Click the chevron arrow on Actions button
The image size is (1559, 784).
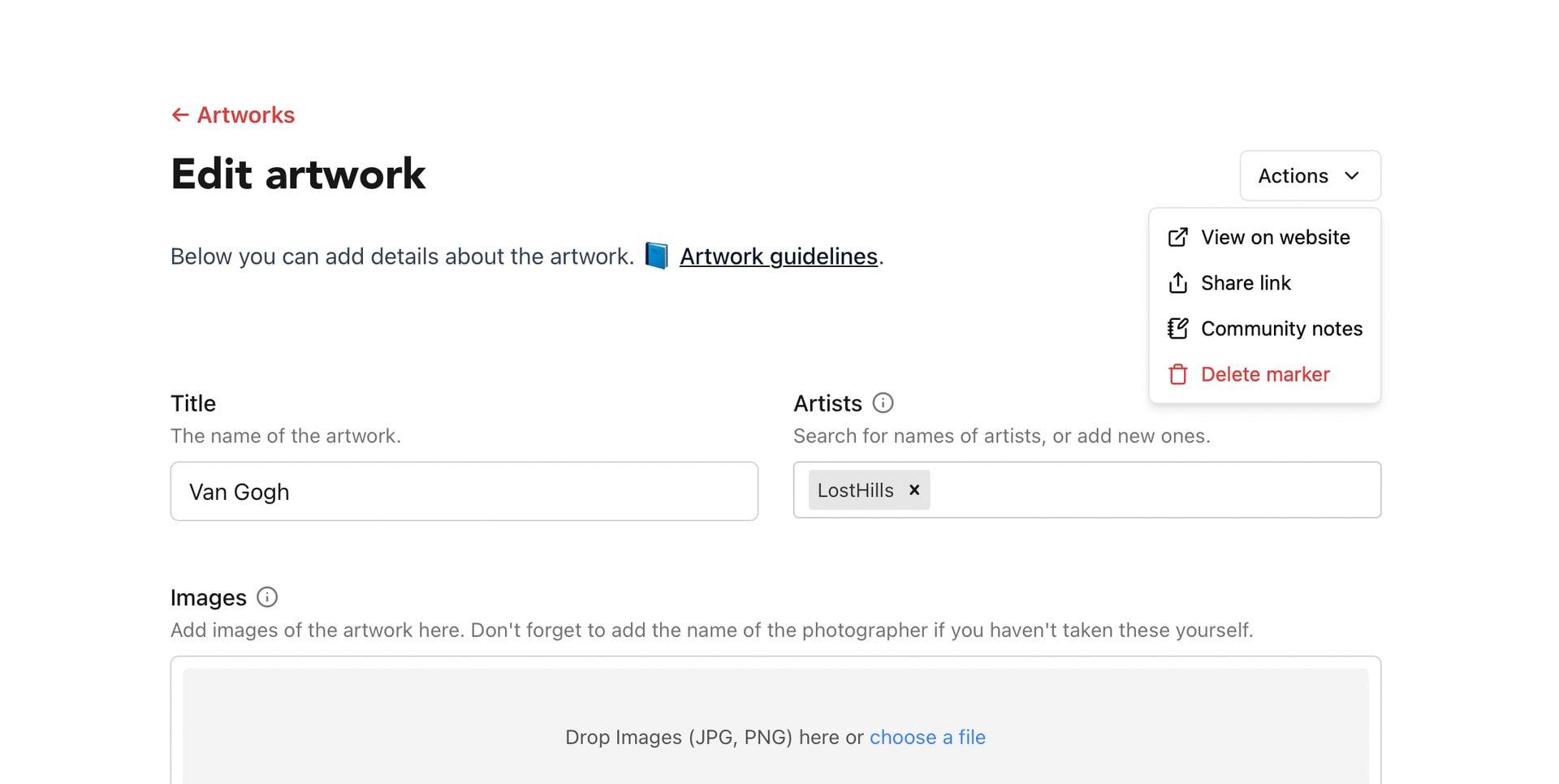[x=1352, y=176]
